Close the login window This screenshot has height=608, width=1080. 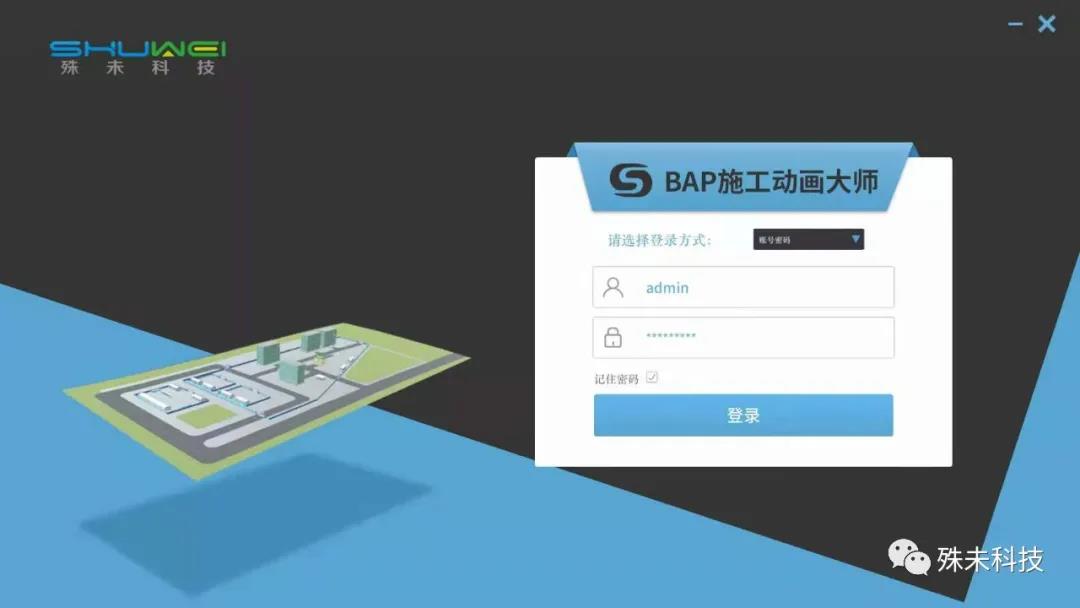click(x=1046, y=24)
